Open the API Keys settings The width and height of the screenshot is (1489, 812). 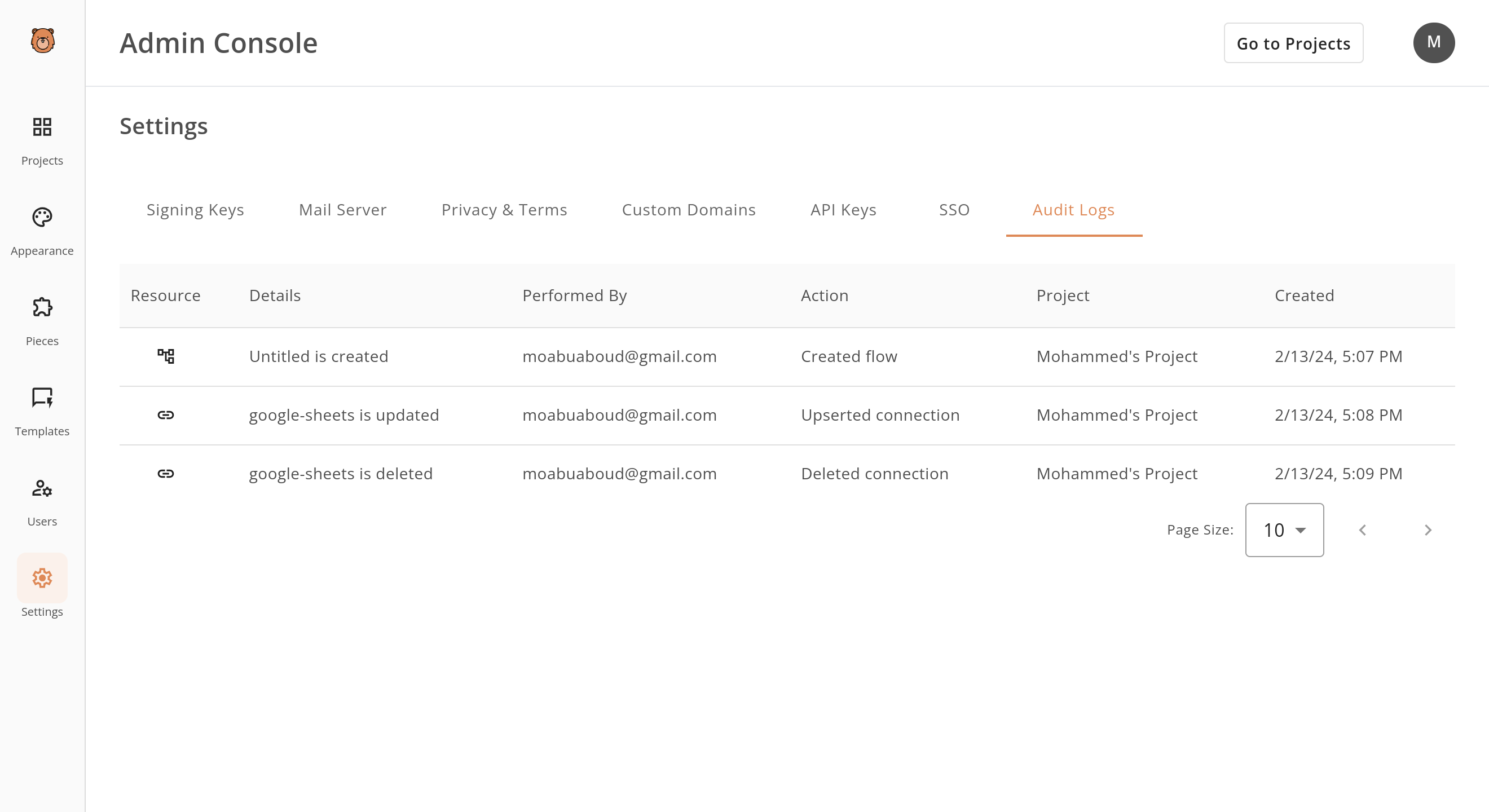[x=843, y=210]
